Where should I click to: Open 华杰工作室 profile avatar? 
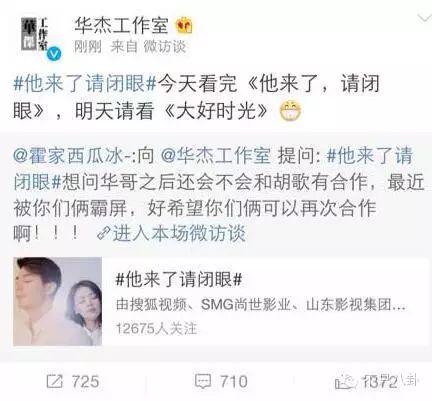click(35, 34)
